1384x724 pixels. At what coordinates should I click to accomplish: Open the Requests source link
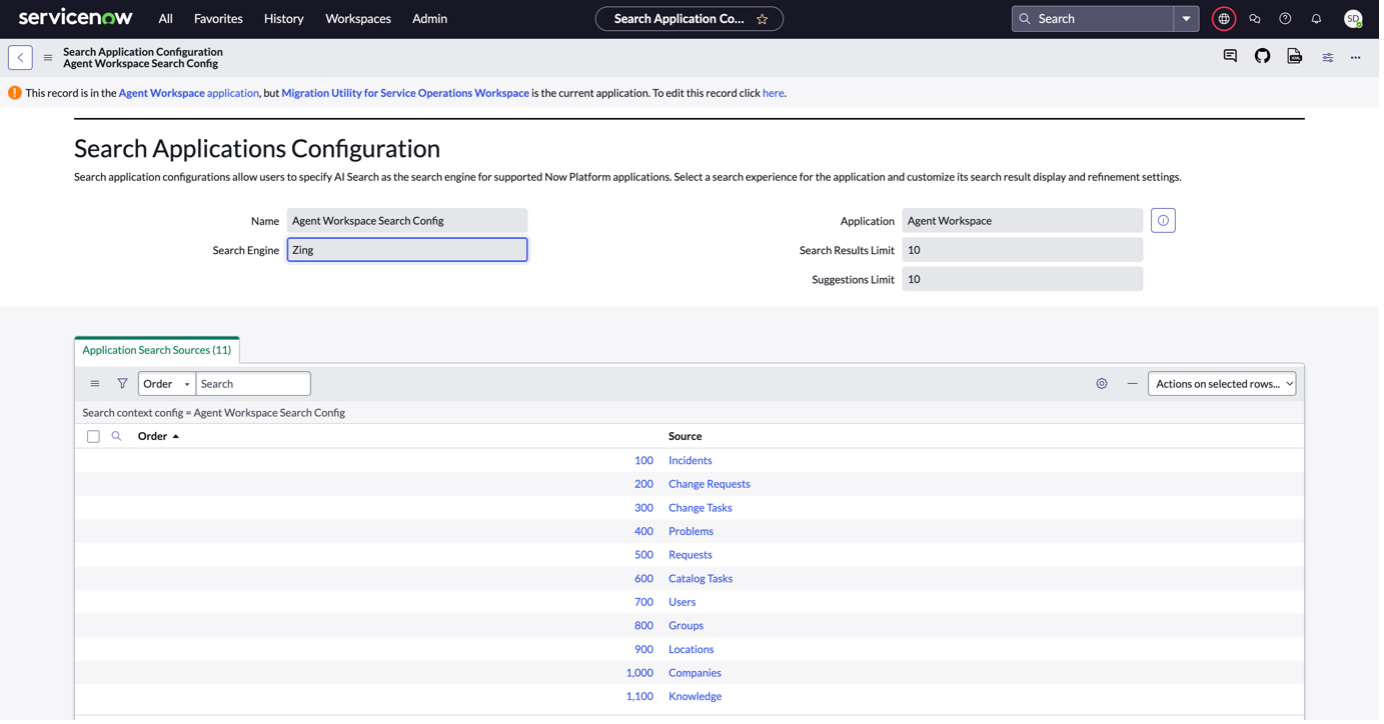coord(693,557)
